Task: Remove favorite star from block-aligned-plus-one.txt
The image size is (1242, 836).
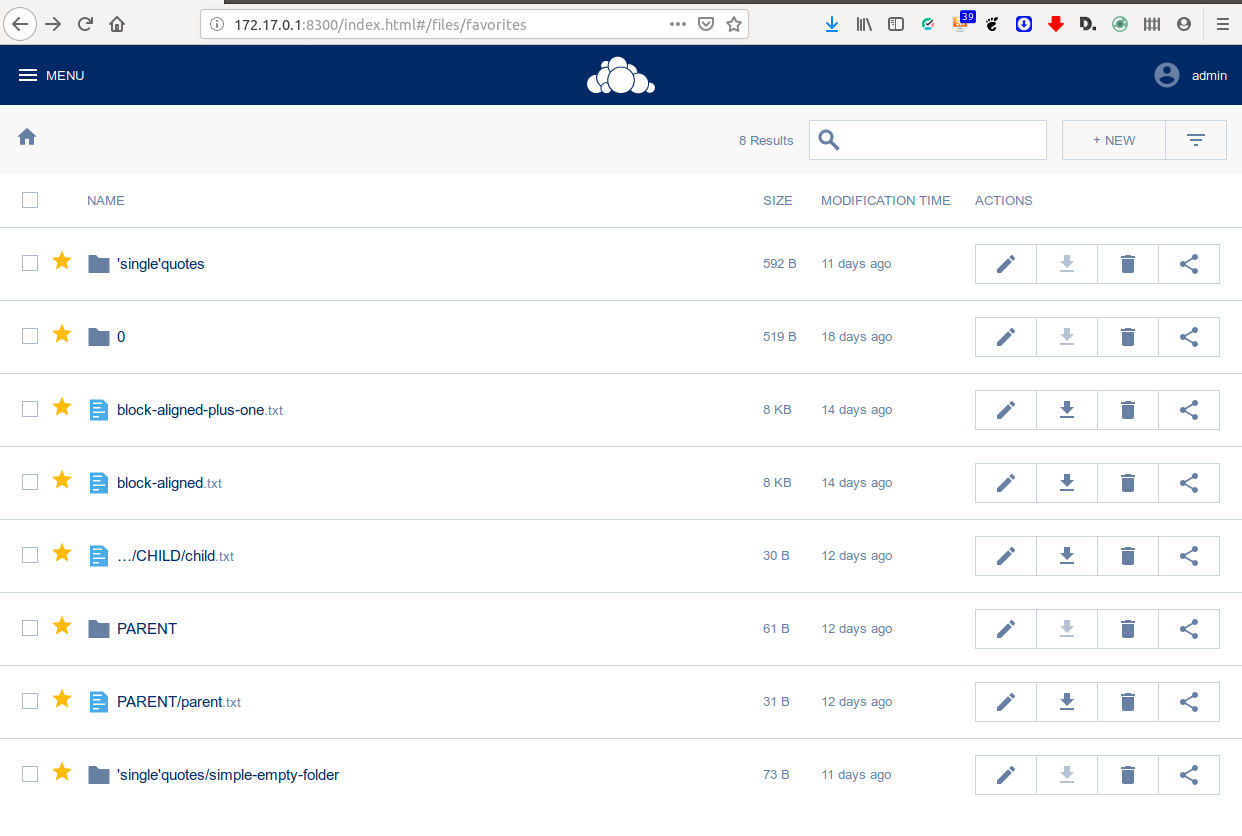Action: 62,407
